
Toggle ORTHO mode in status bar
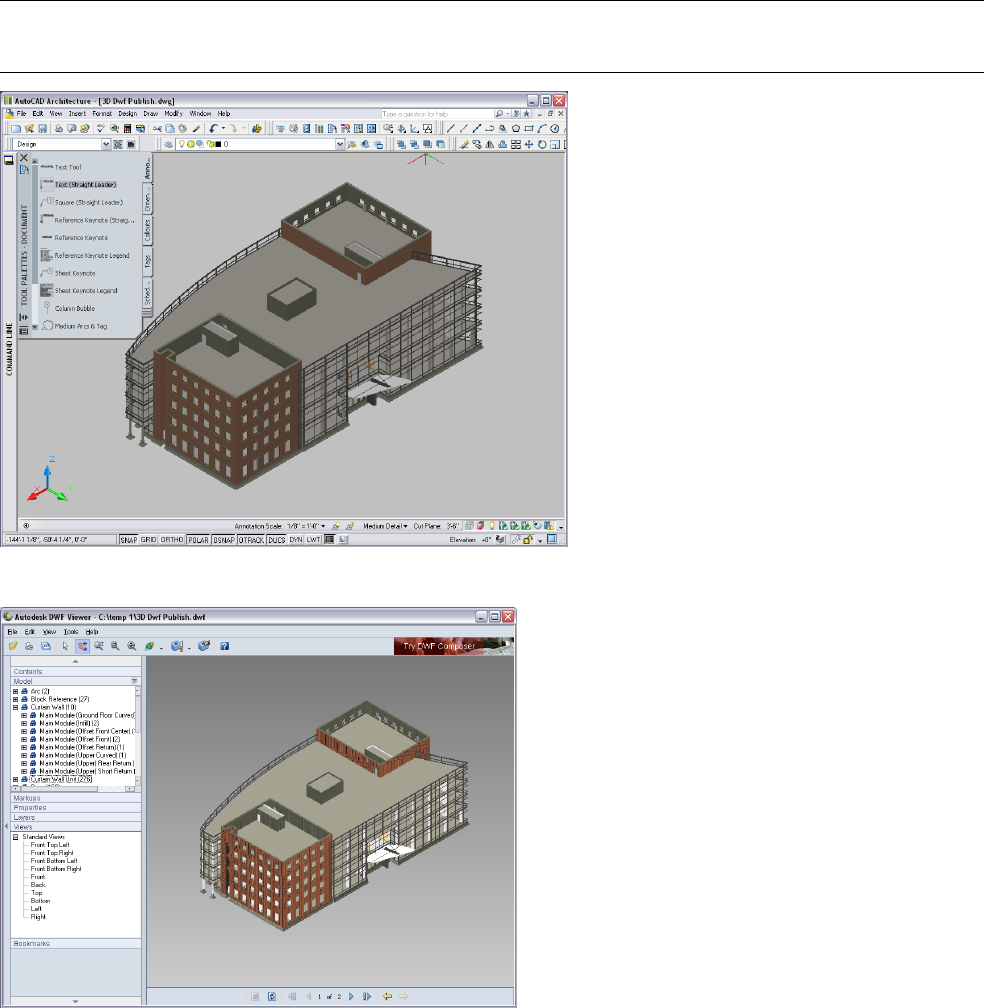(172, 540)
